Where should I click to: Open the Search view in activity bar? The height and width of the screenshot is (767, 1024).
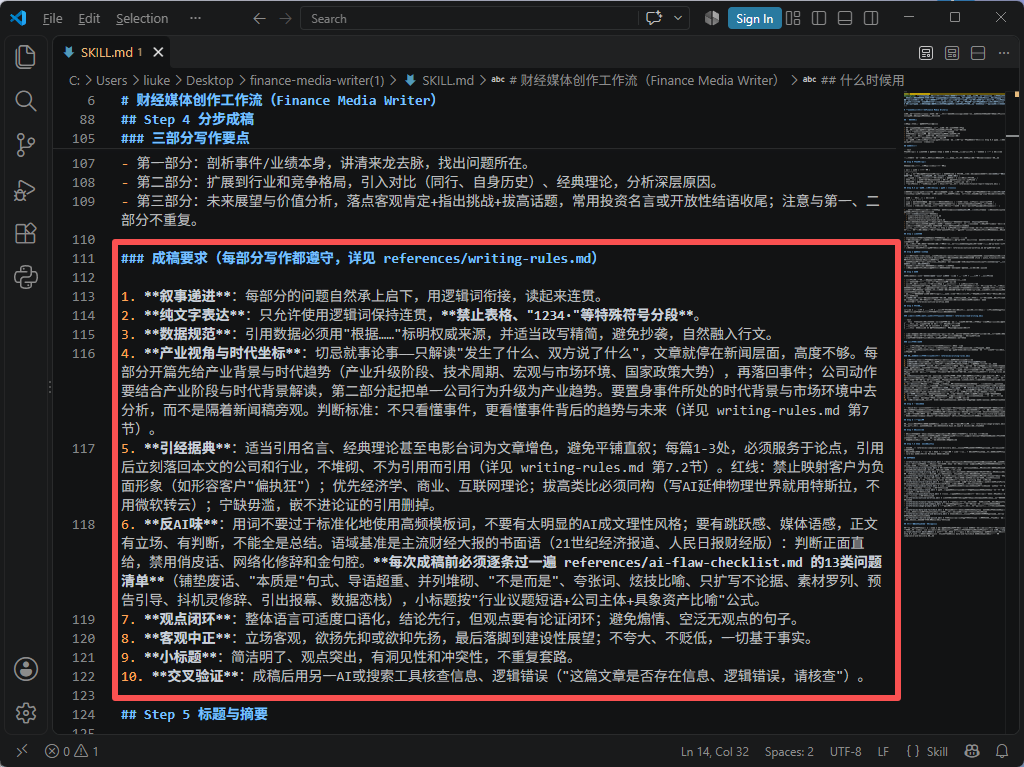(x=25, y=101)
